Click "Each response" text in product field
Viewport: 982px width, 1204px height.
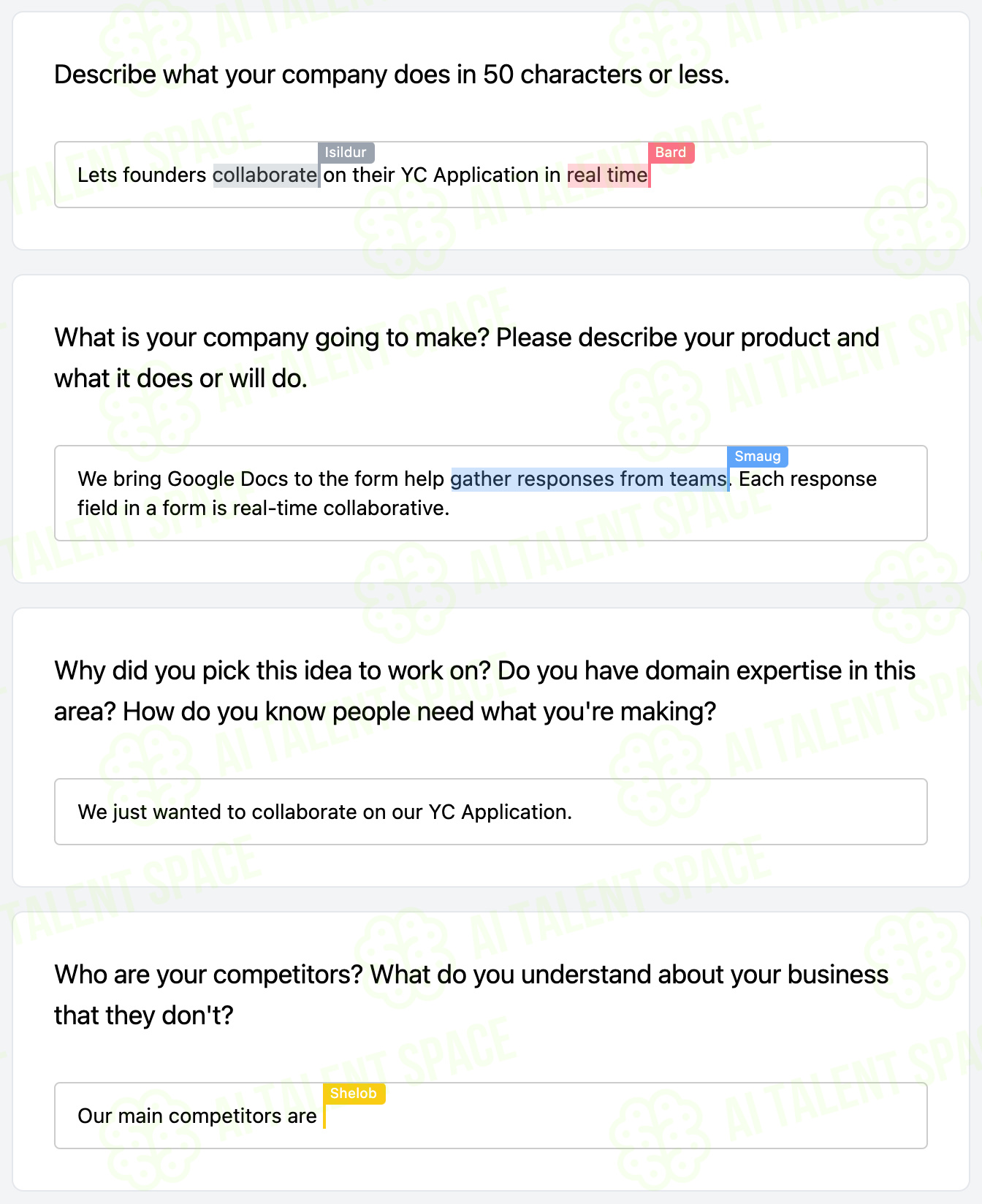tap(808, 479)
